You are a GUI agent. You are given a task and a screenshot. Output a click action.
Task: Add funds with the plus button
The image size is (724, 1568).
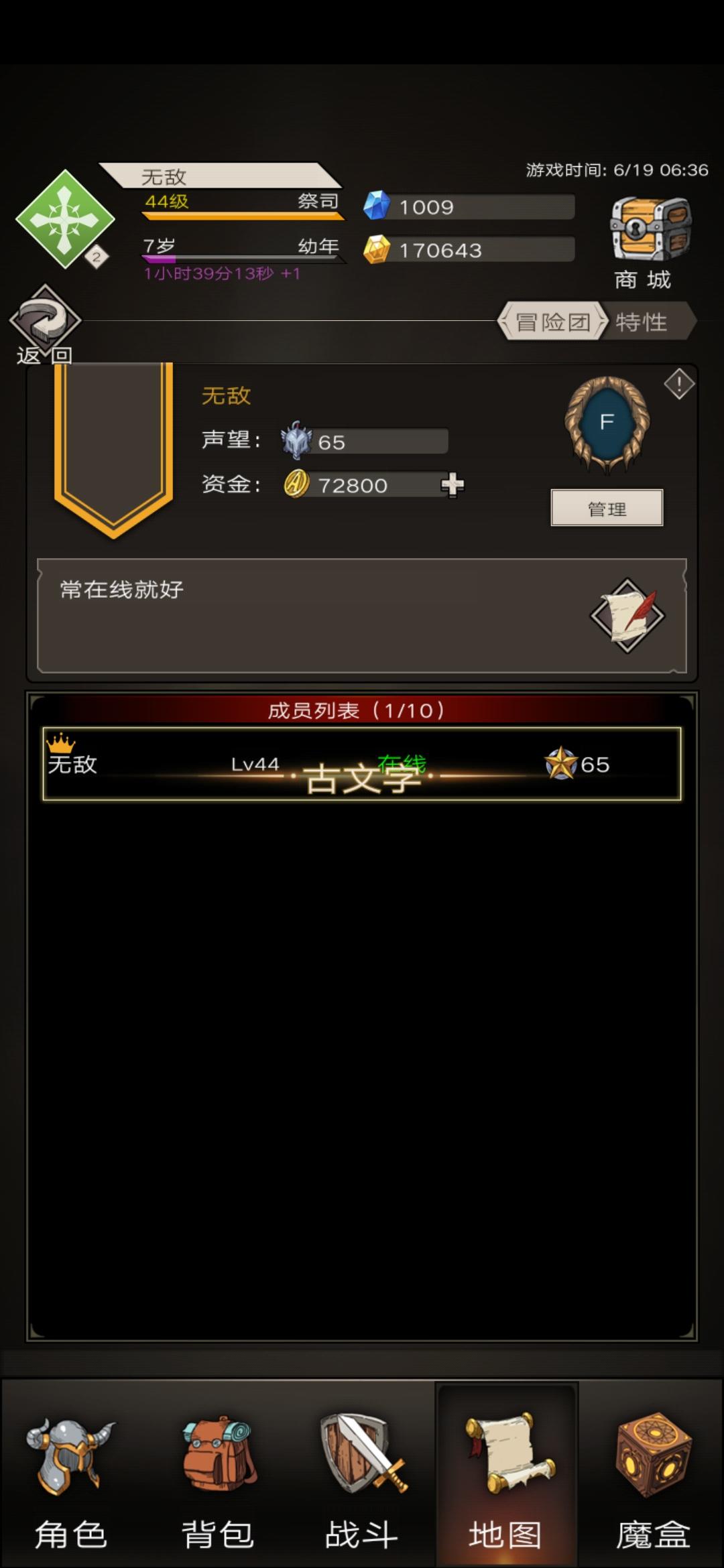click(x=452, y=484)
